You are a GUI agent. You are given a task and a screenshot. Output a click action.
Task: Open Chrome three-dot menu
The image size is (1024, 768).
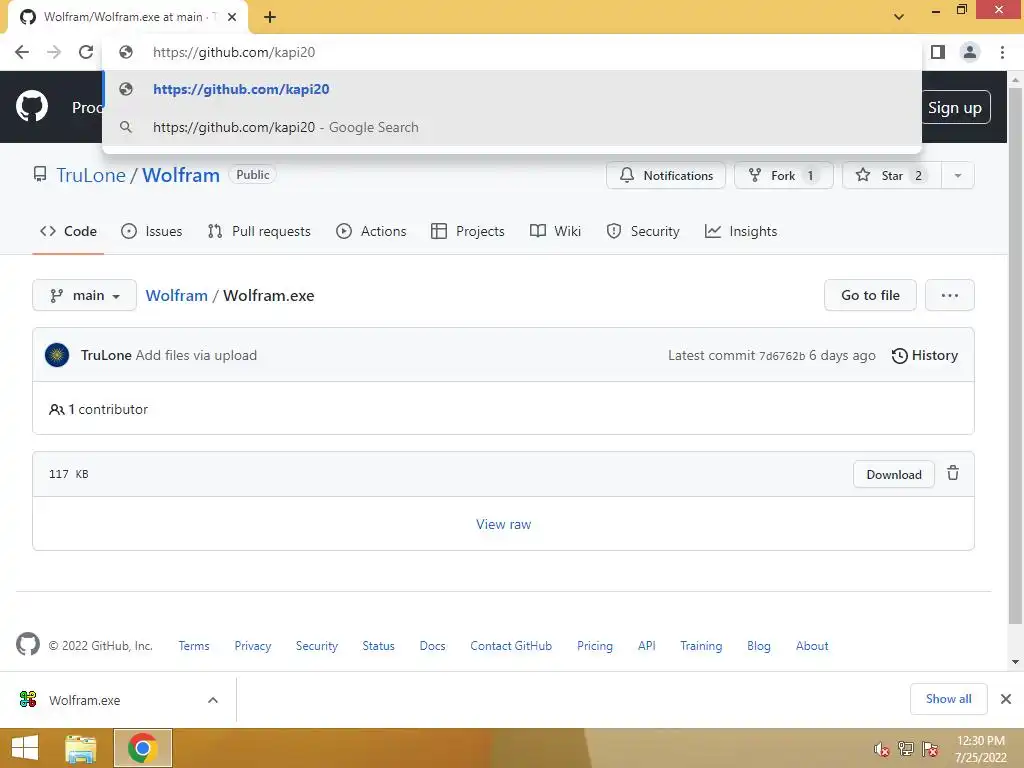coord(1002,52)
